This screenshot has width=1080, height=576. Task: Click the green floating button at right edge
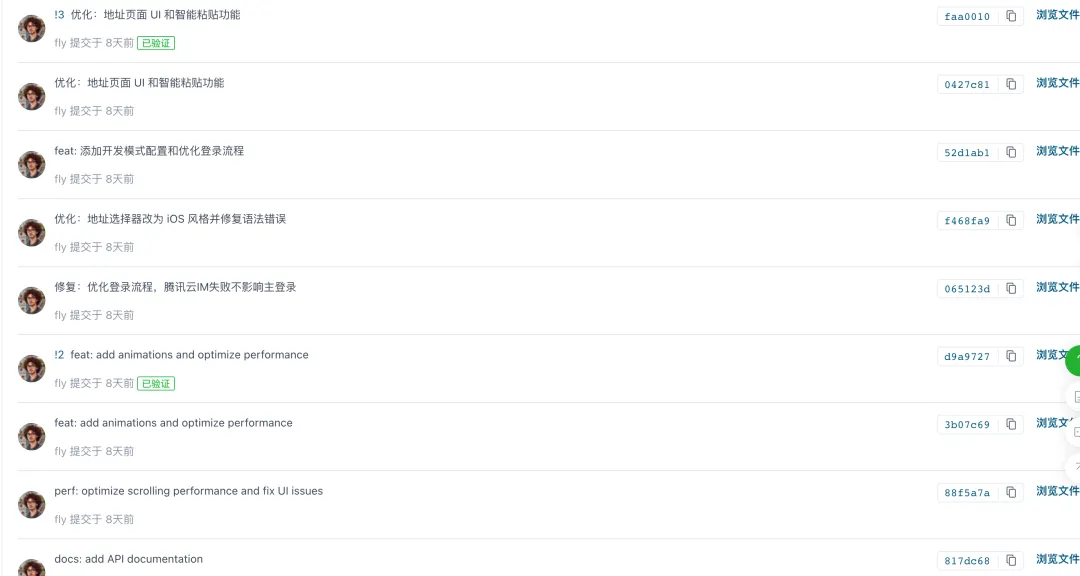pyautogui.click(x=1074, y=360)
